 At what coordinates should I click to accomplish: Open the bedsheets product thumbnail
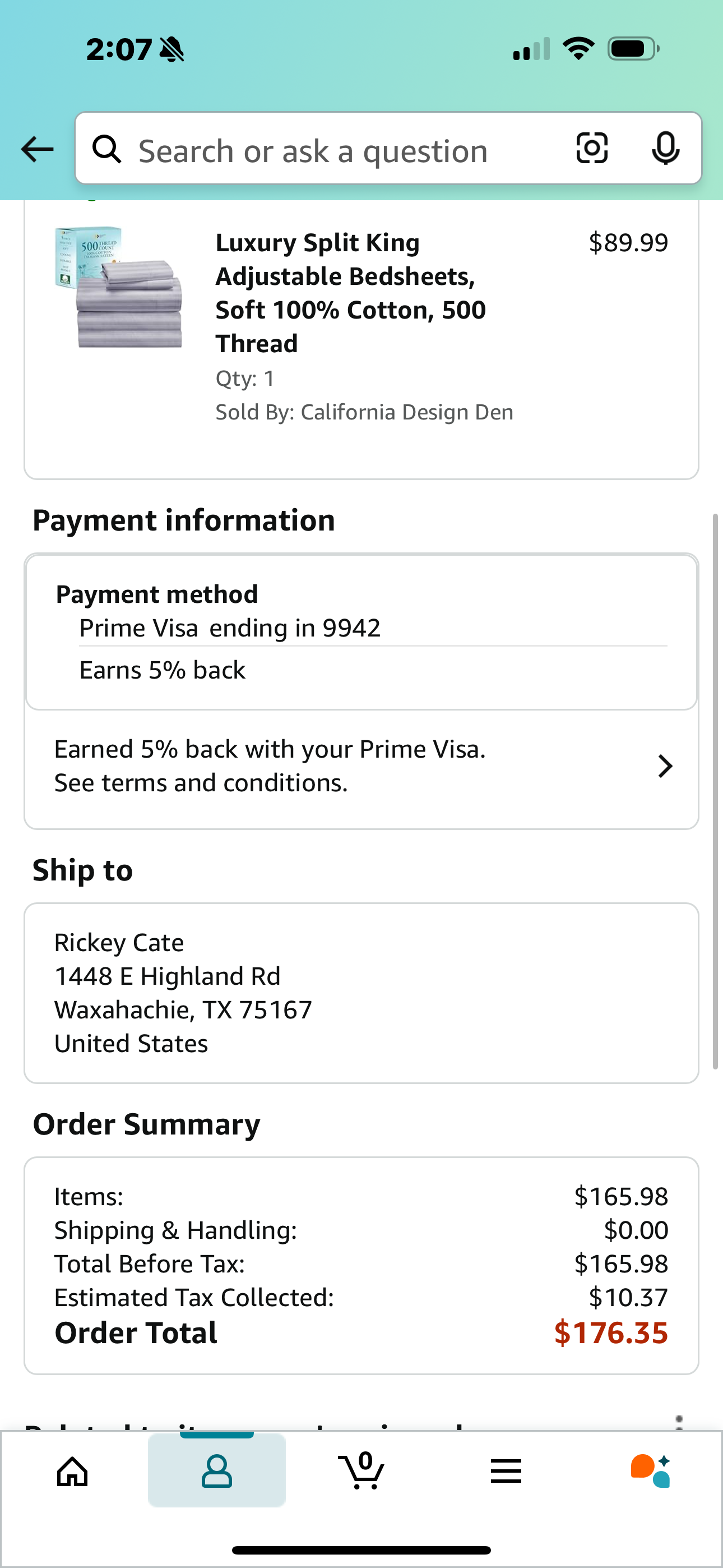(119, 288)
